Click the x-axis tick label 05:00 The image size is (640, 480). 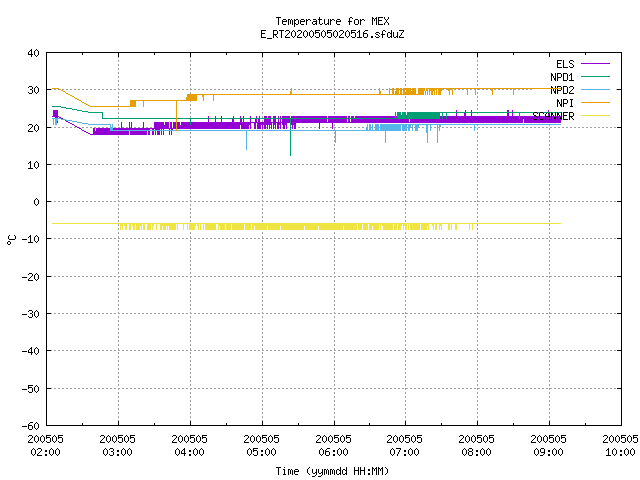pyautogui.click(x=261, y=452)
